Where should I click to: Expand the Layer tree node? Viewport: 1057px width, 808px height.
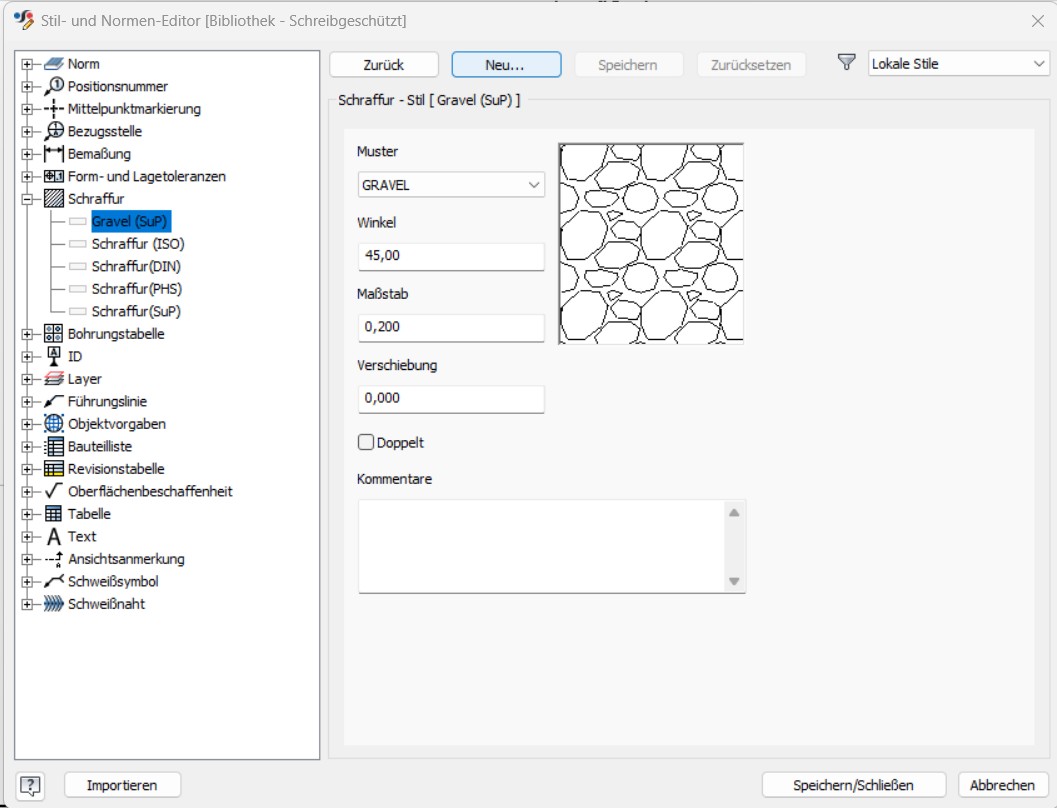click(x=27, y=379)
